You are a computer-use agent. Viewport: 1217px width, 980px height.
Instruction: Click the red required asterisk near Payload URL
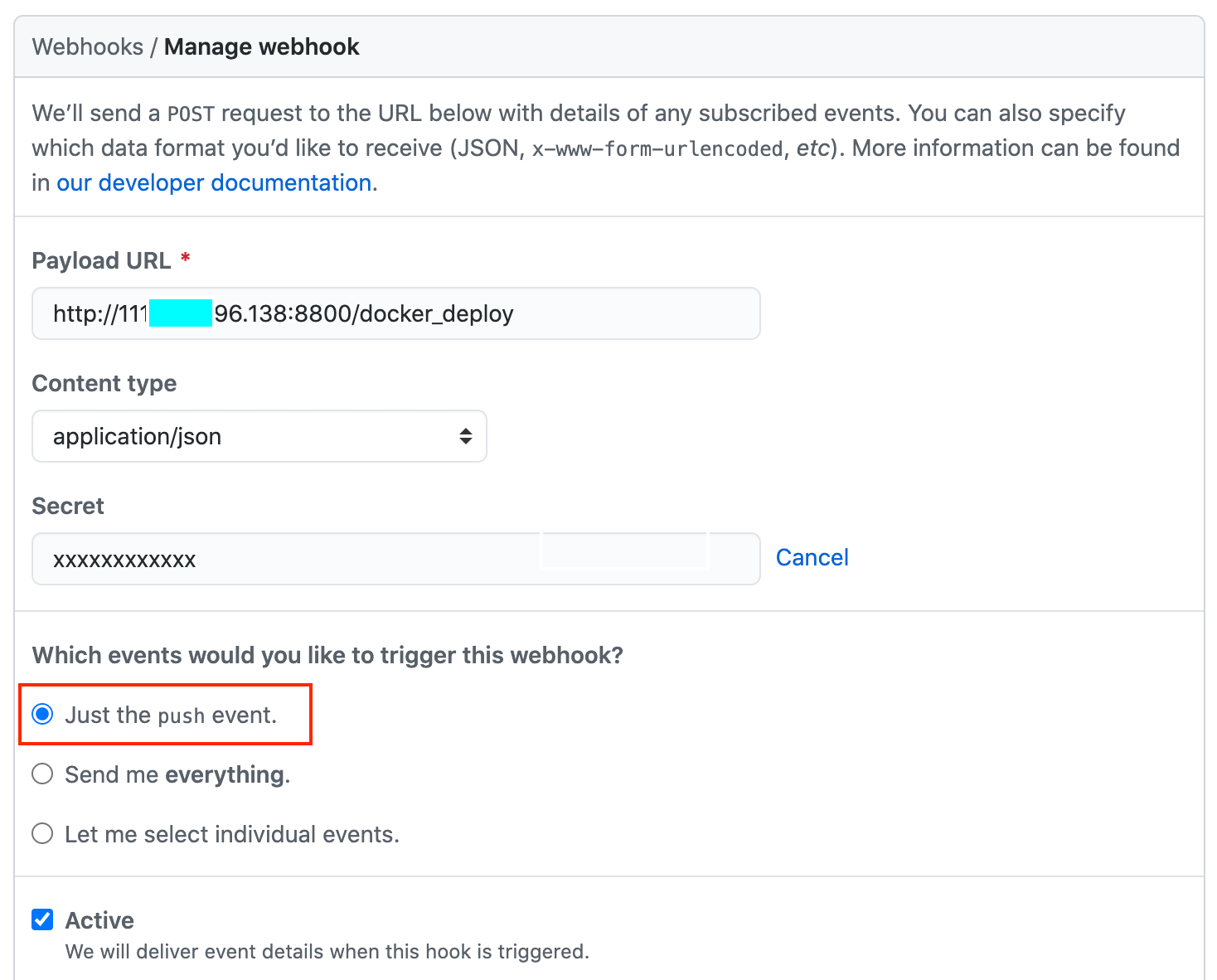(185, 259)
